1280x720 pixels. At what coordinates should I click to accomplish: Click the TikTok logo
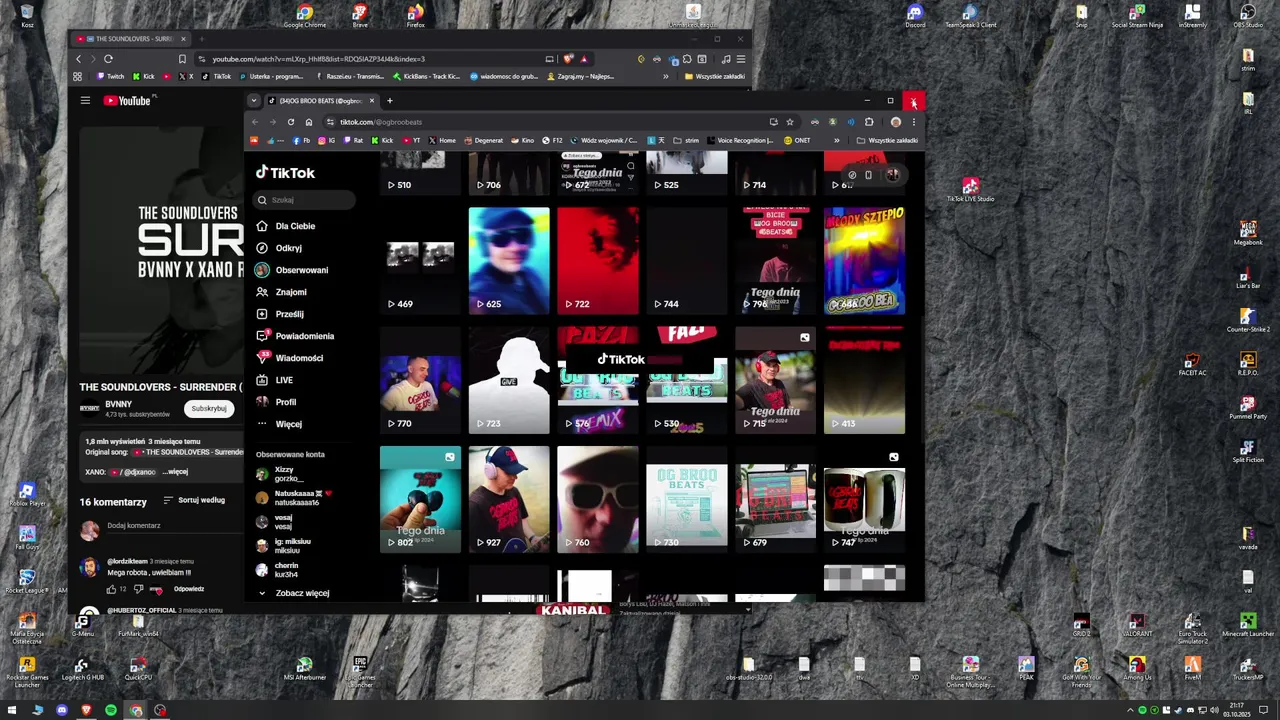(285, 172)
